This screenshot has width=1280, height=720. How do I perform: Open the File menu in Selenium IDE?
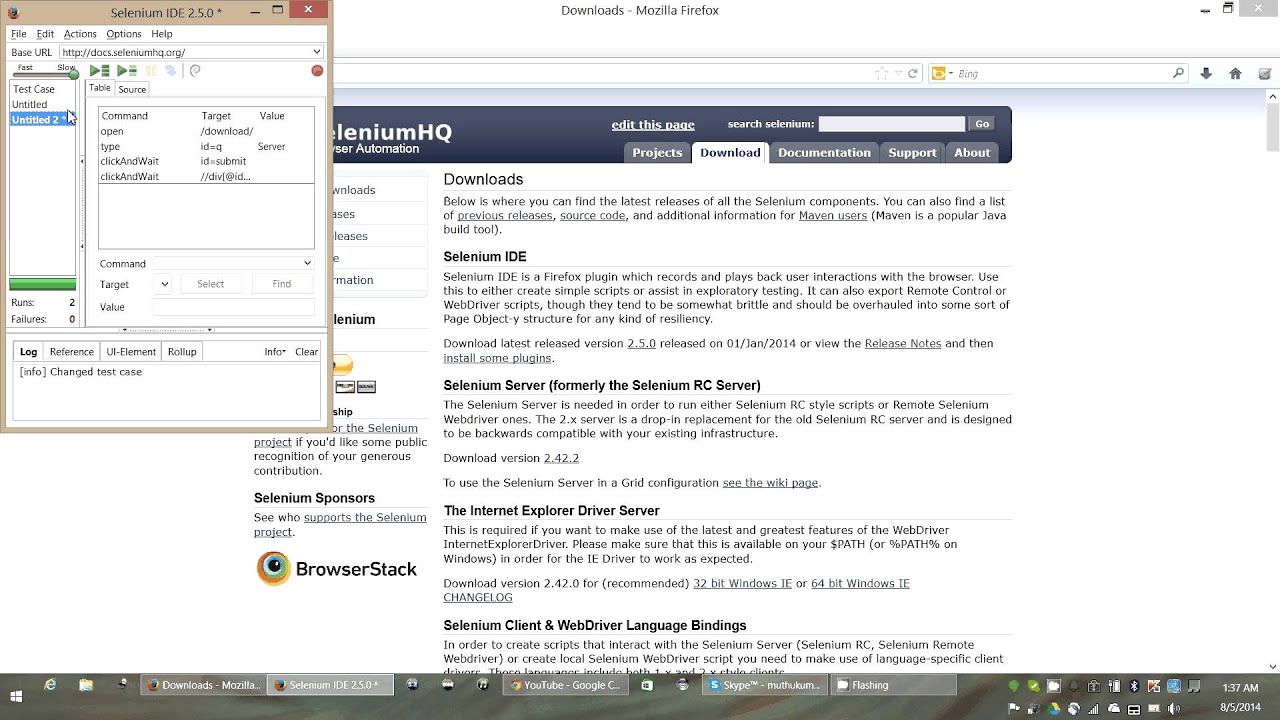[x=19, y=34]
